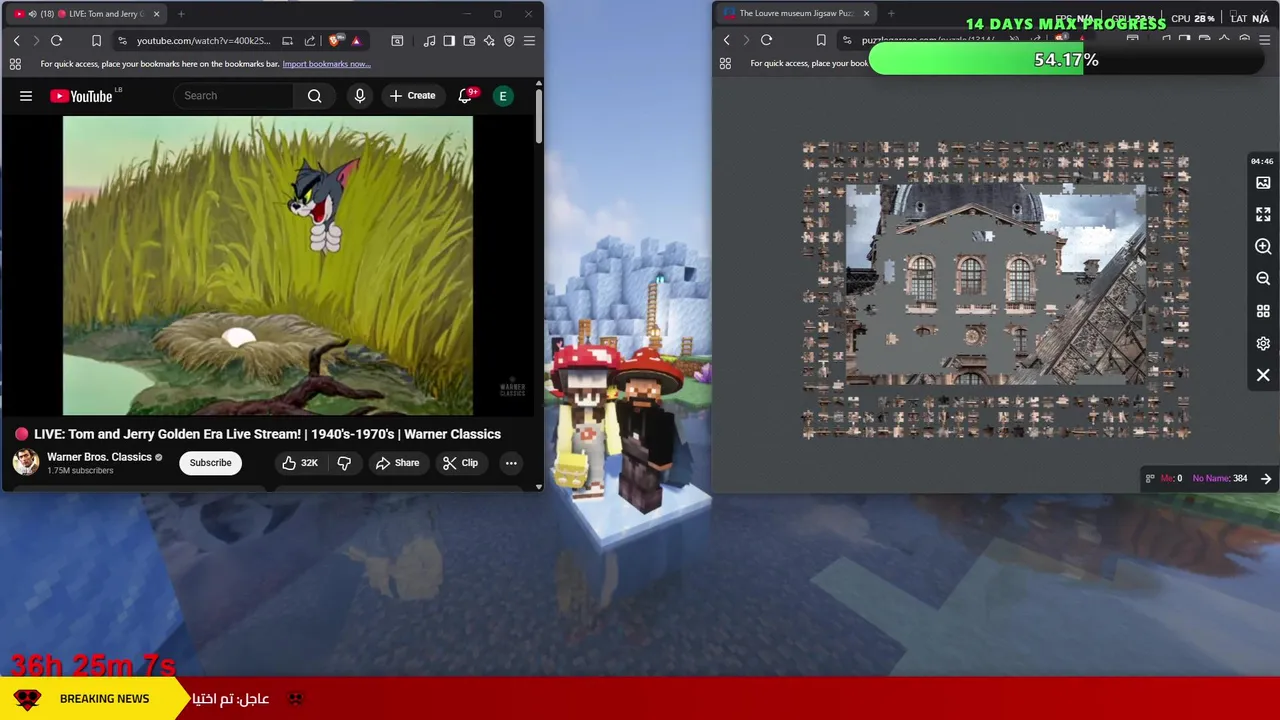Open apps grid on puzzle window bookmarks bar
The width and height of the screenshot is (1280, 720).
tap(725, 64)
